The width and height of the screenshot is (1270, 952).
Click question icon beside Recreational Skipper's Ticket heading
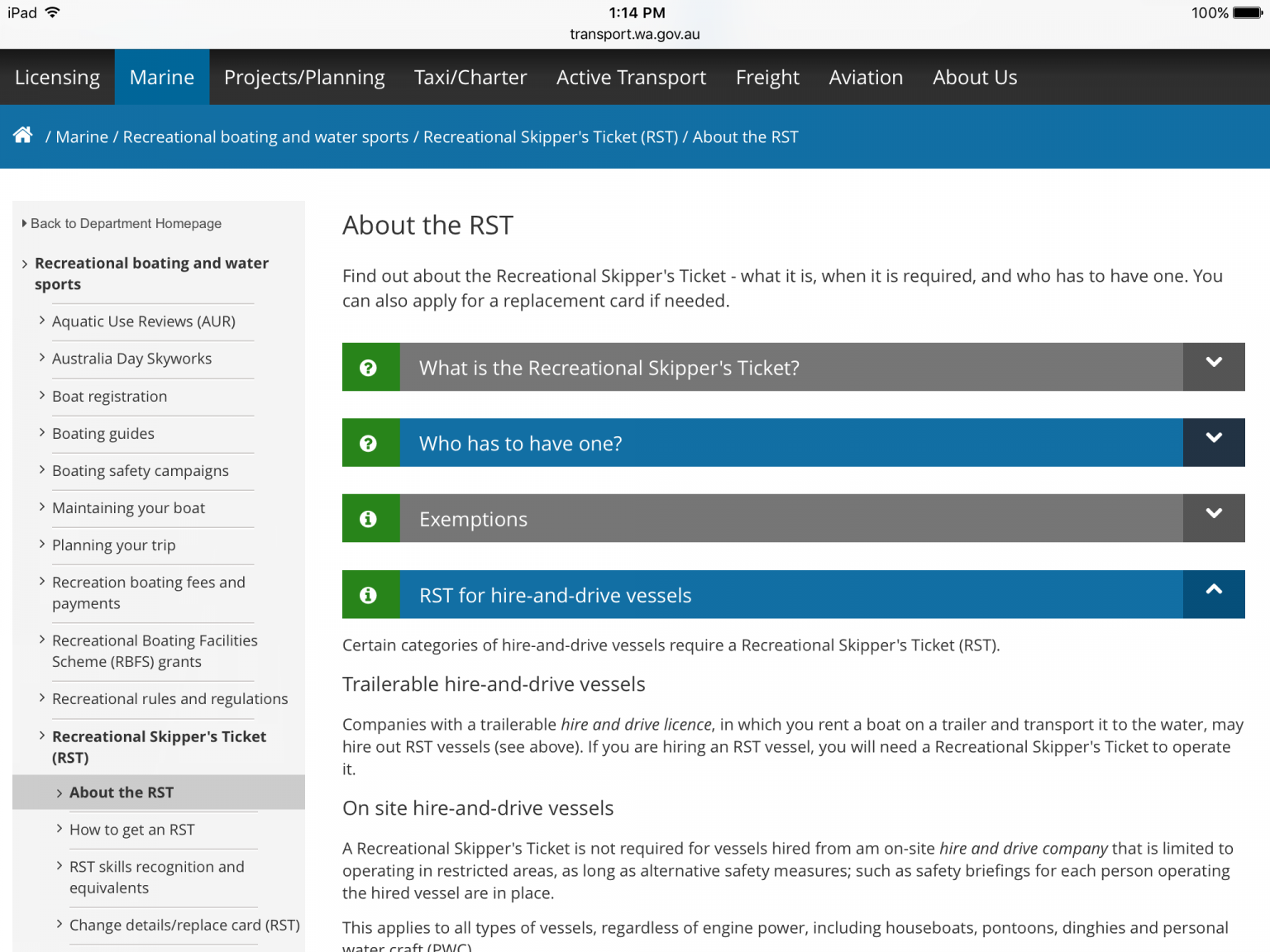369,368
